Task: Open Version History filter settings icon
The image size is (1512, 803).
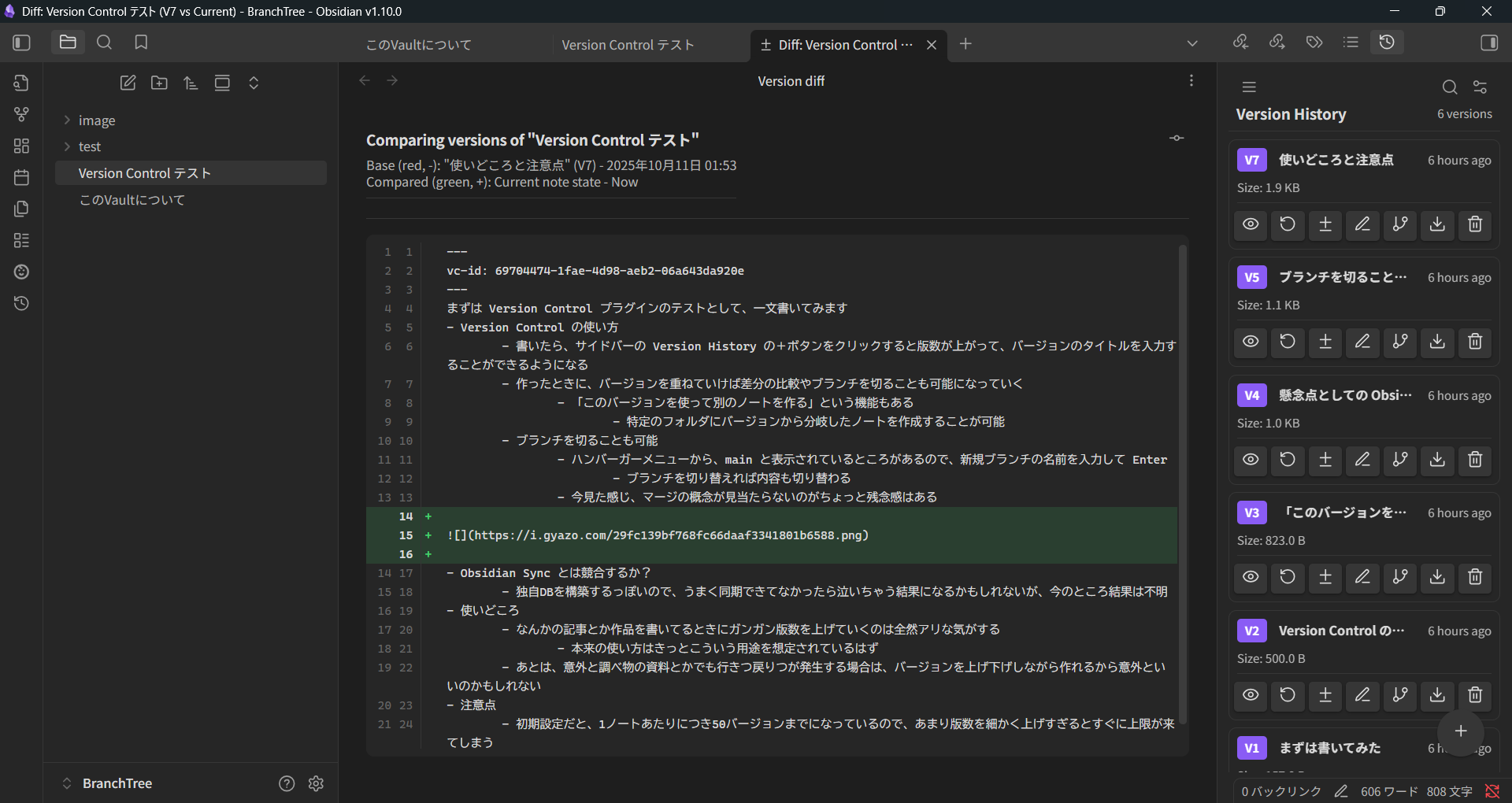Action: [1480, 87]
